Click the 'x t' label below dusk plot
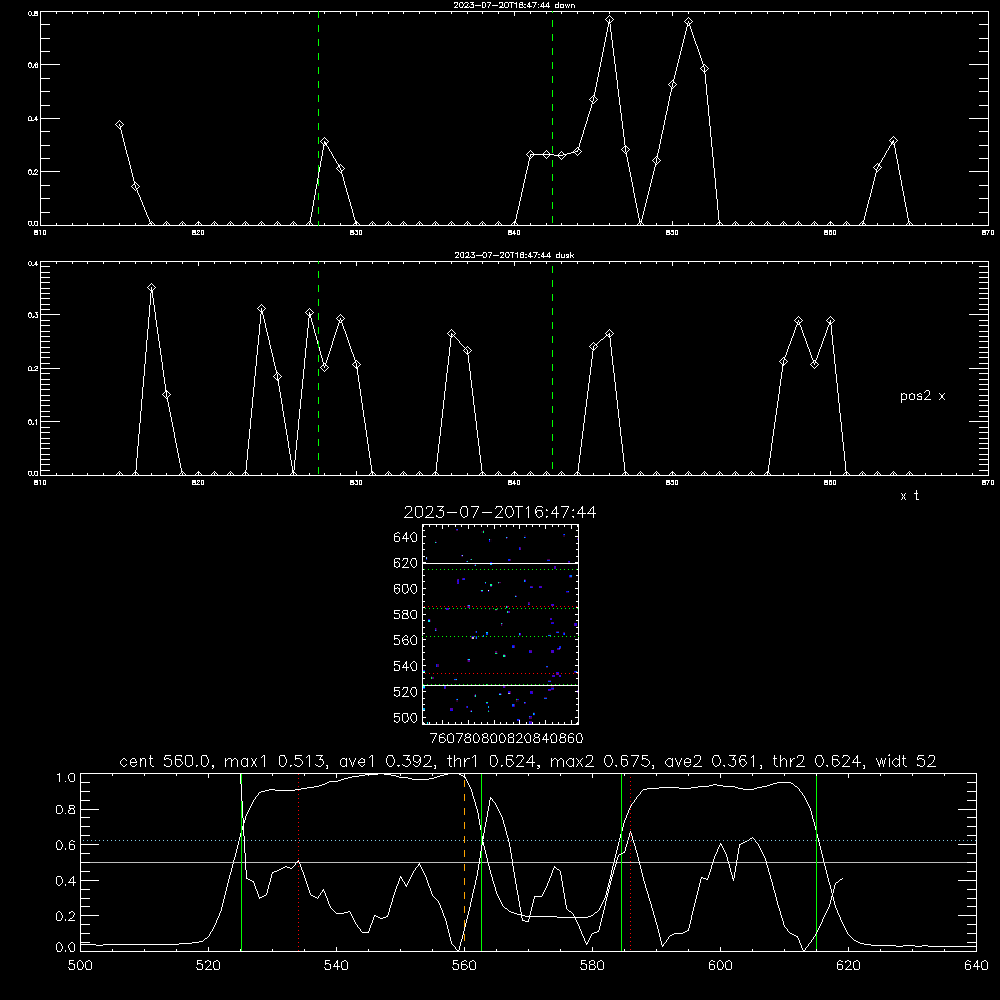The height and width of the screenshot is (1000, 1000). point(909,496)
